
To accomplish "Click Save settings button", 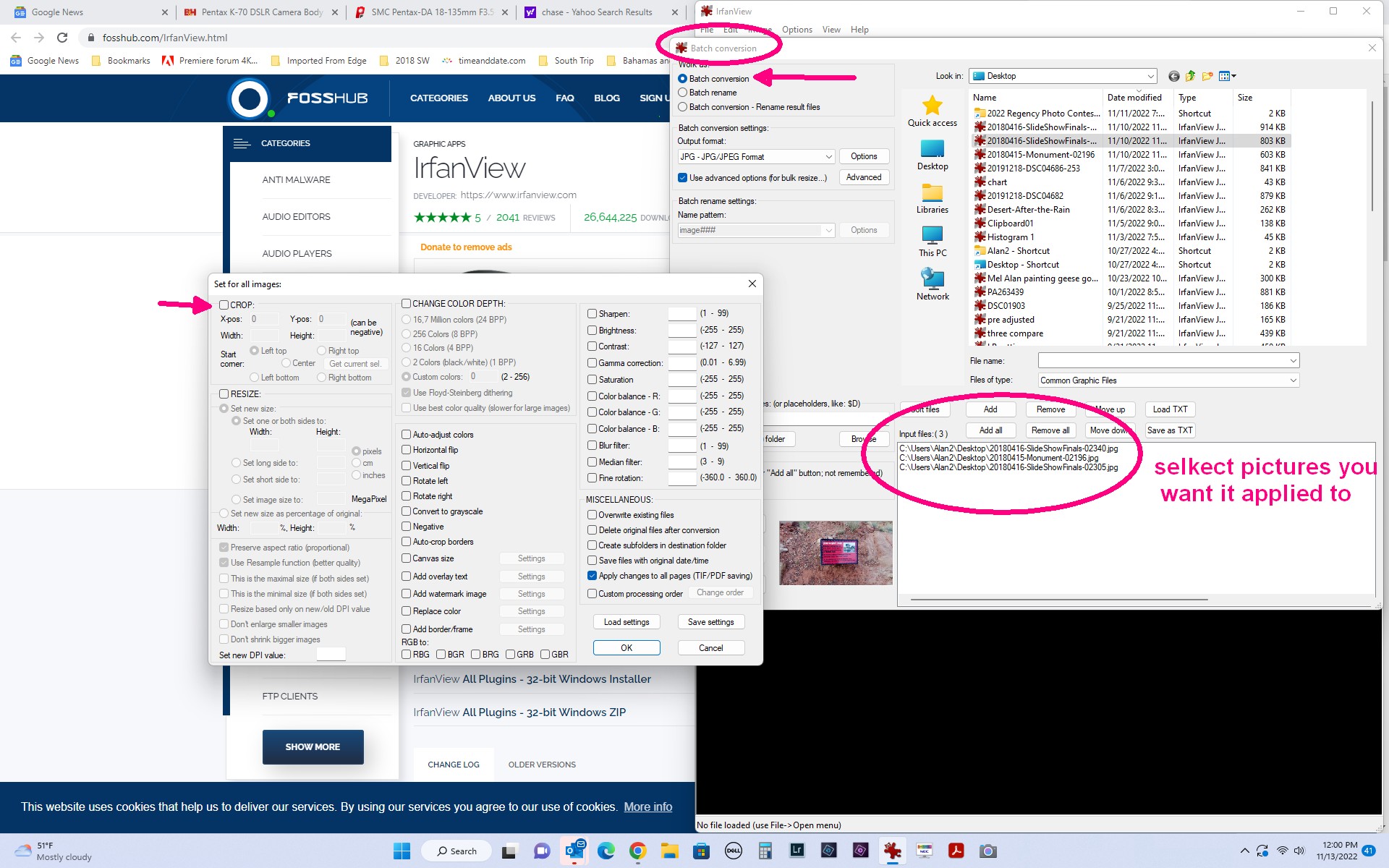I will (710, 622).
